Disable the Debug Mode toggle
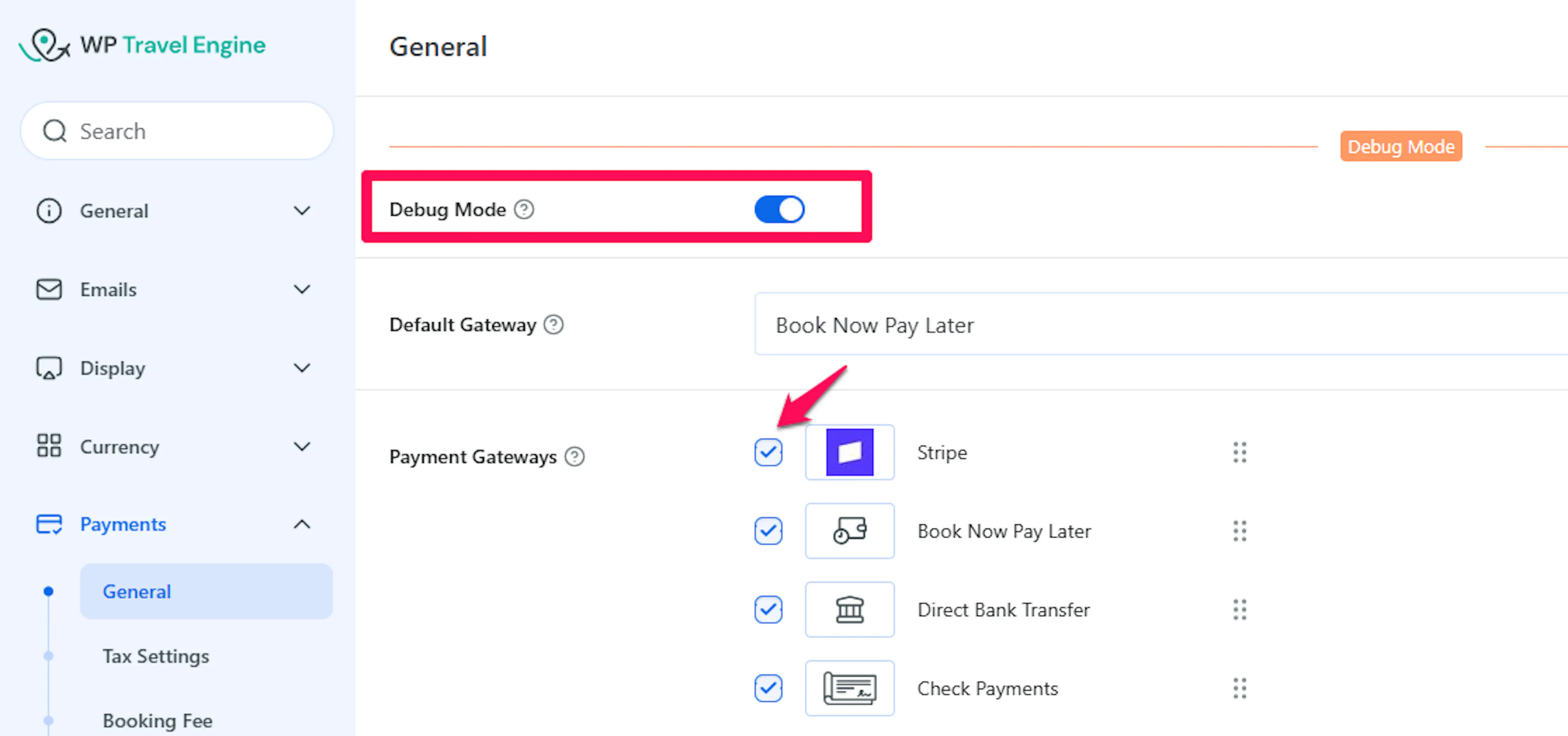Screen dimensions: 1568x736 point(779,209)
